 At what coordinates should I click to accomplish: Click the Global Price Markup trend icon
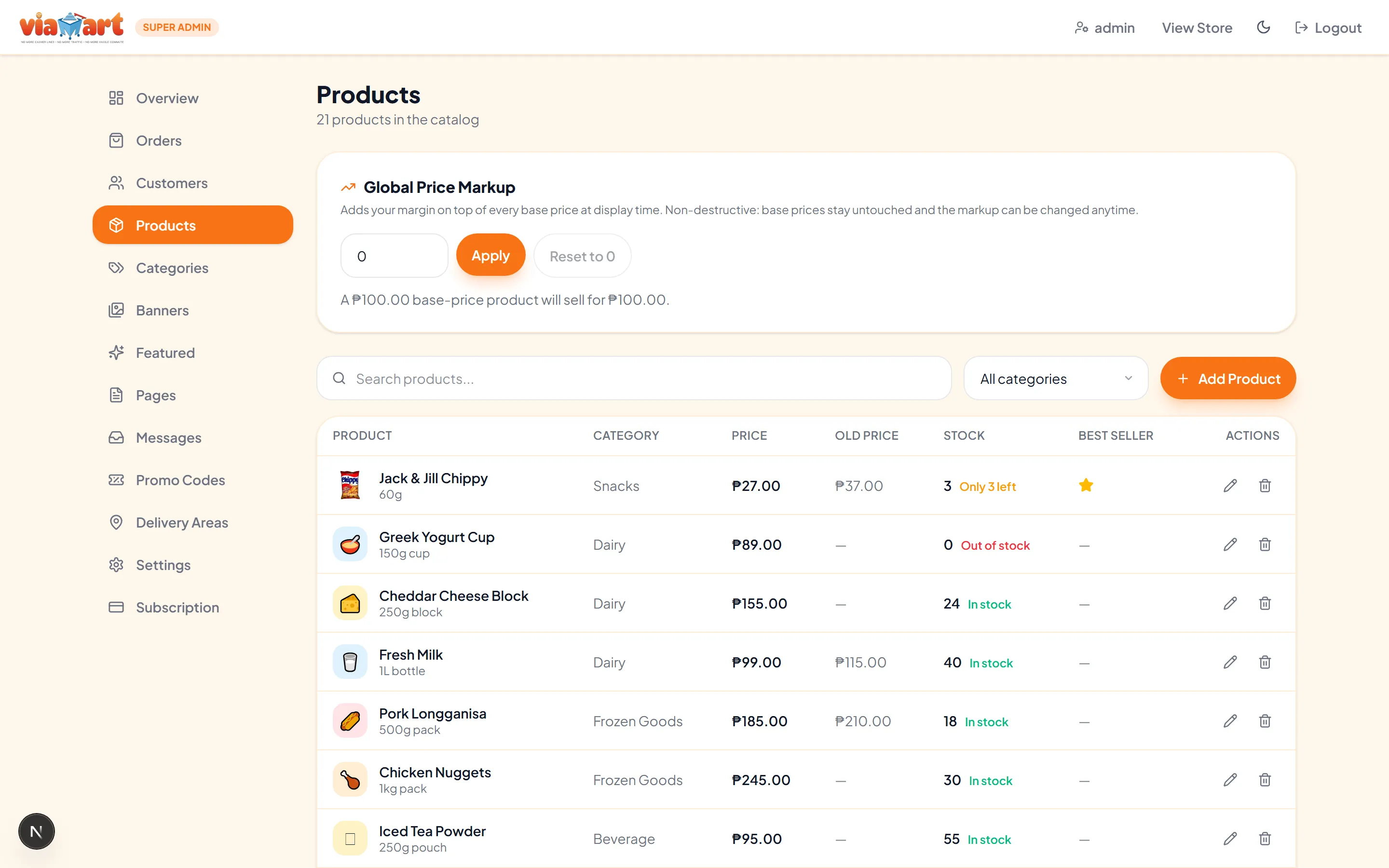(x=348, y=187)
